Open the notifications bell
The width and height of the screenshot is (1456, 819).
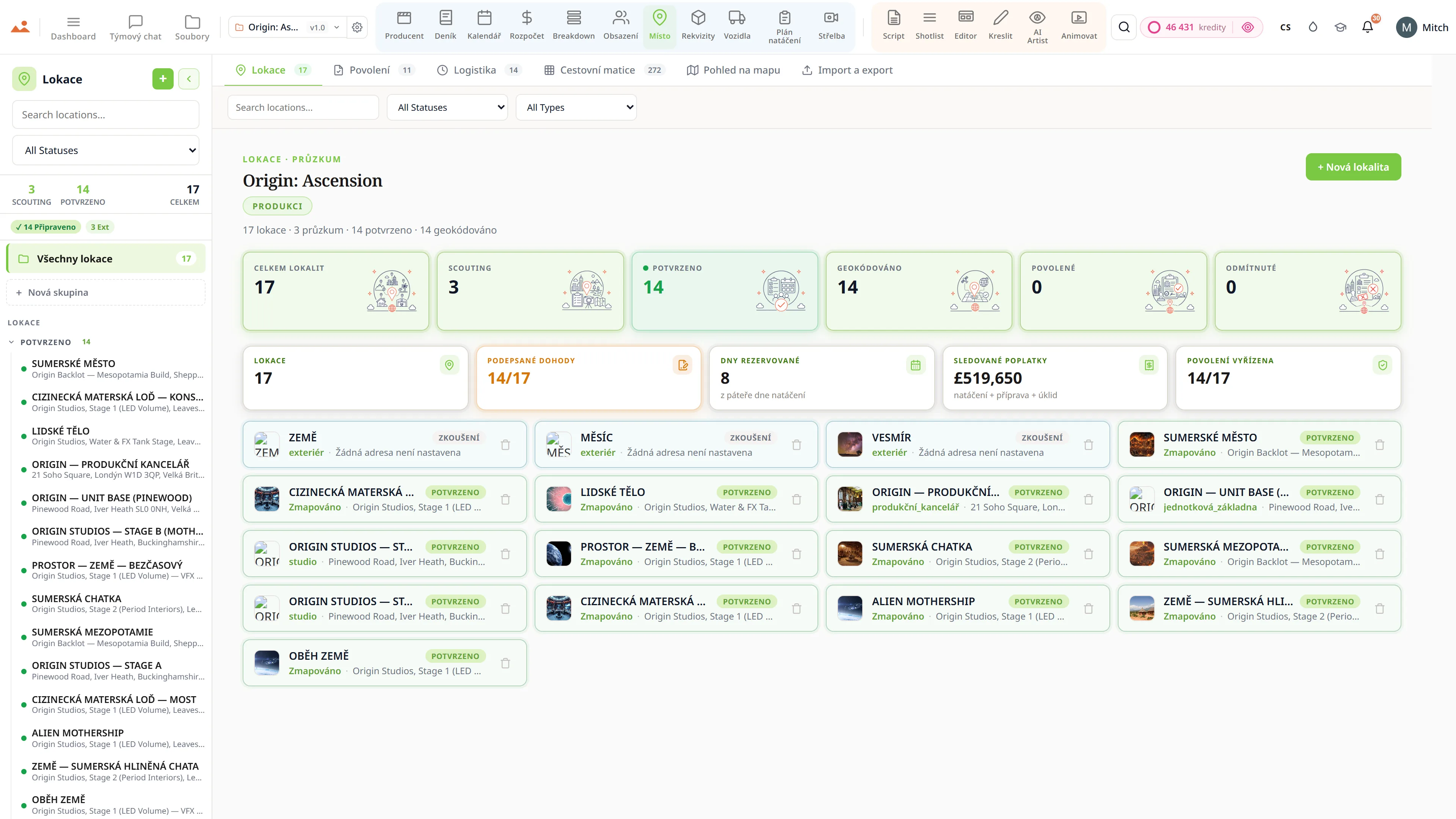(x=1367, y=27)
